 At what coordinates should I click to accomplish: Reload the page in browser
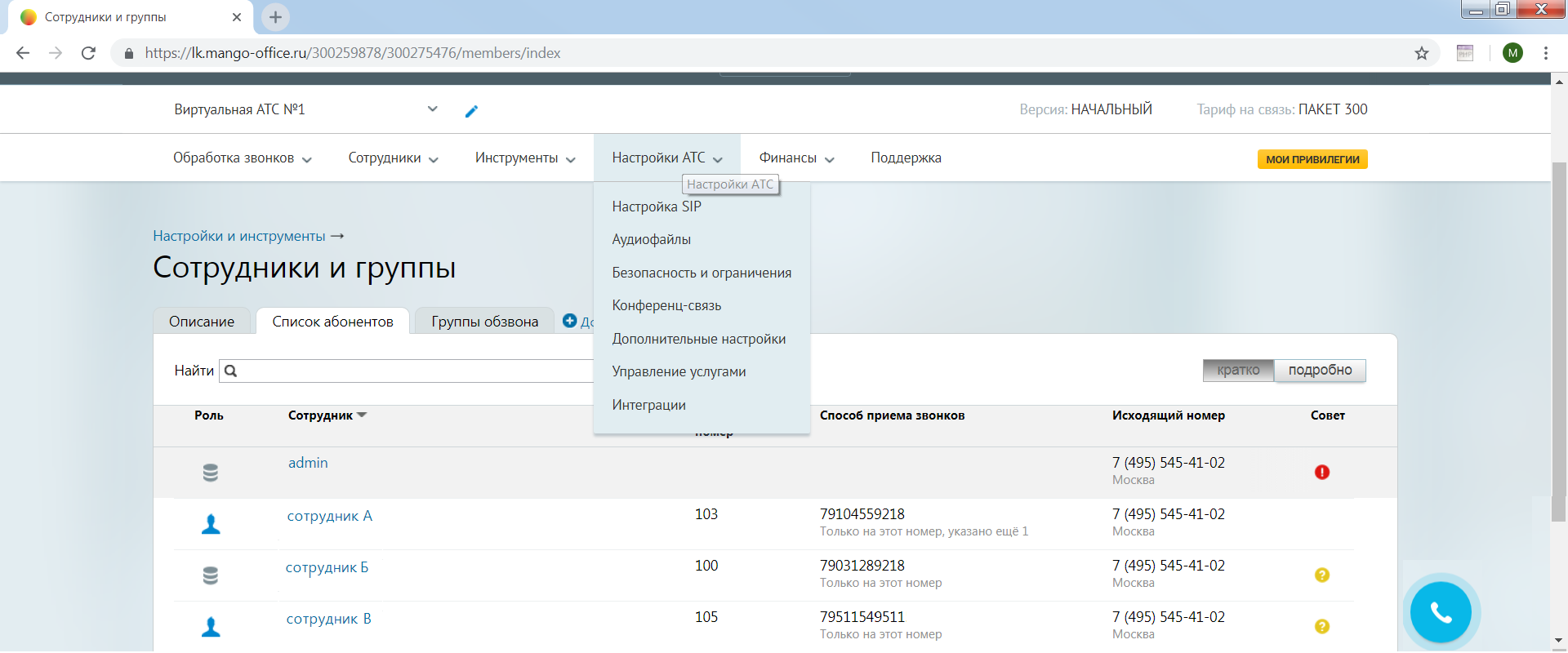[x=88, y=53]
